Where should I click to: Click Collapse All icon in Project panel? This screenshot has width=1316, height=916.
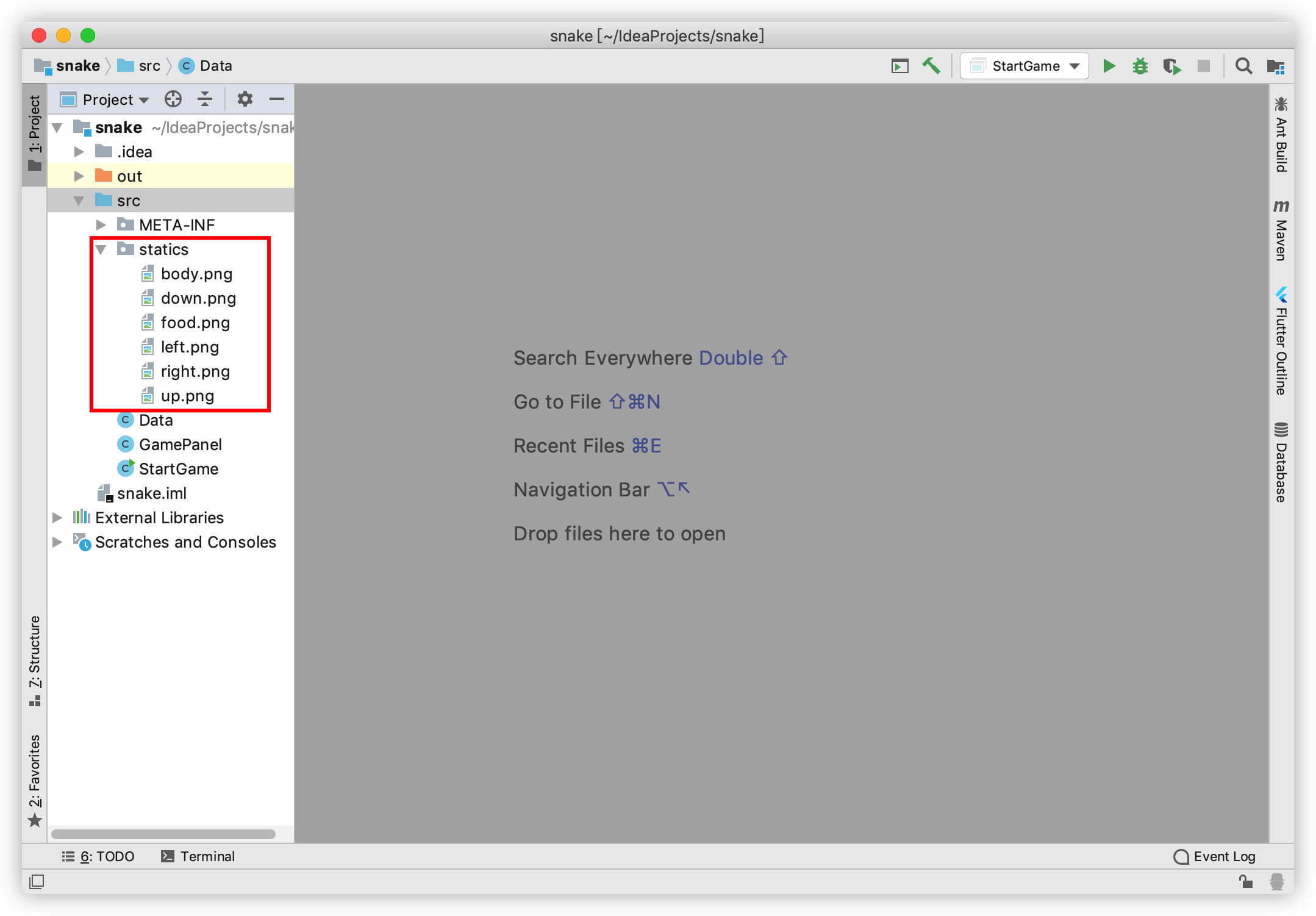point(205,99)
